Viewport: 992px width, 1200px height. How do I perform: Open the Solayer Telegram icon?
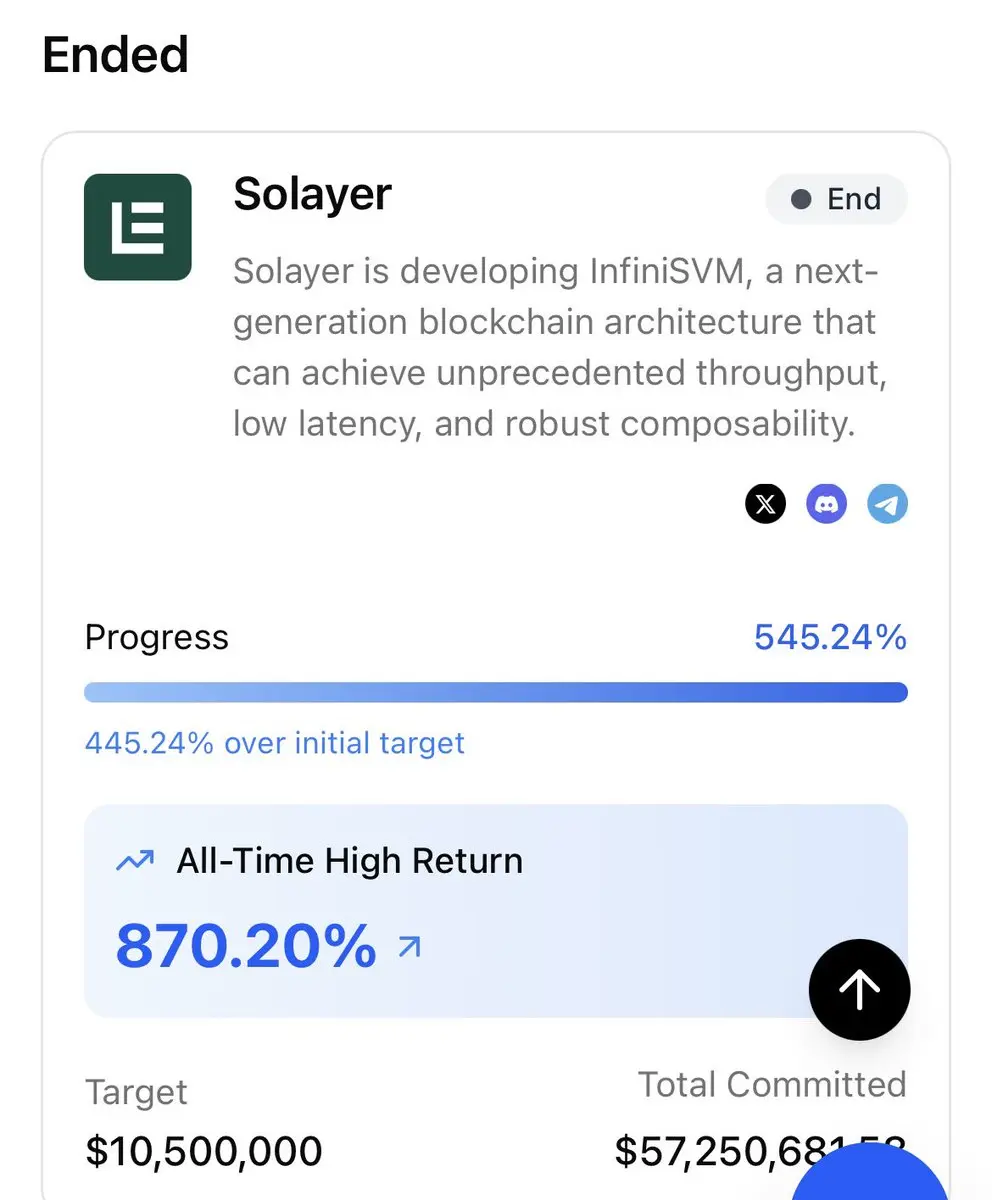(887, 505)
